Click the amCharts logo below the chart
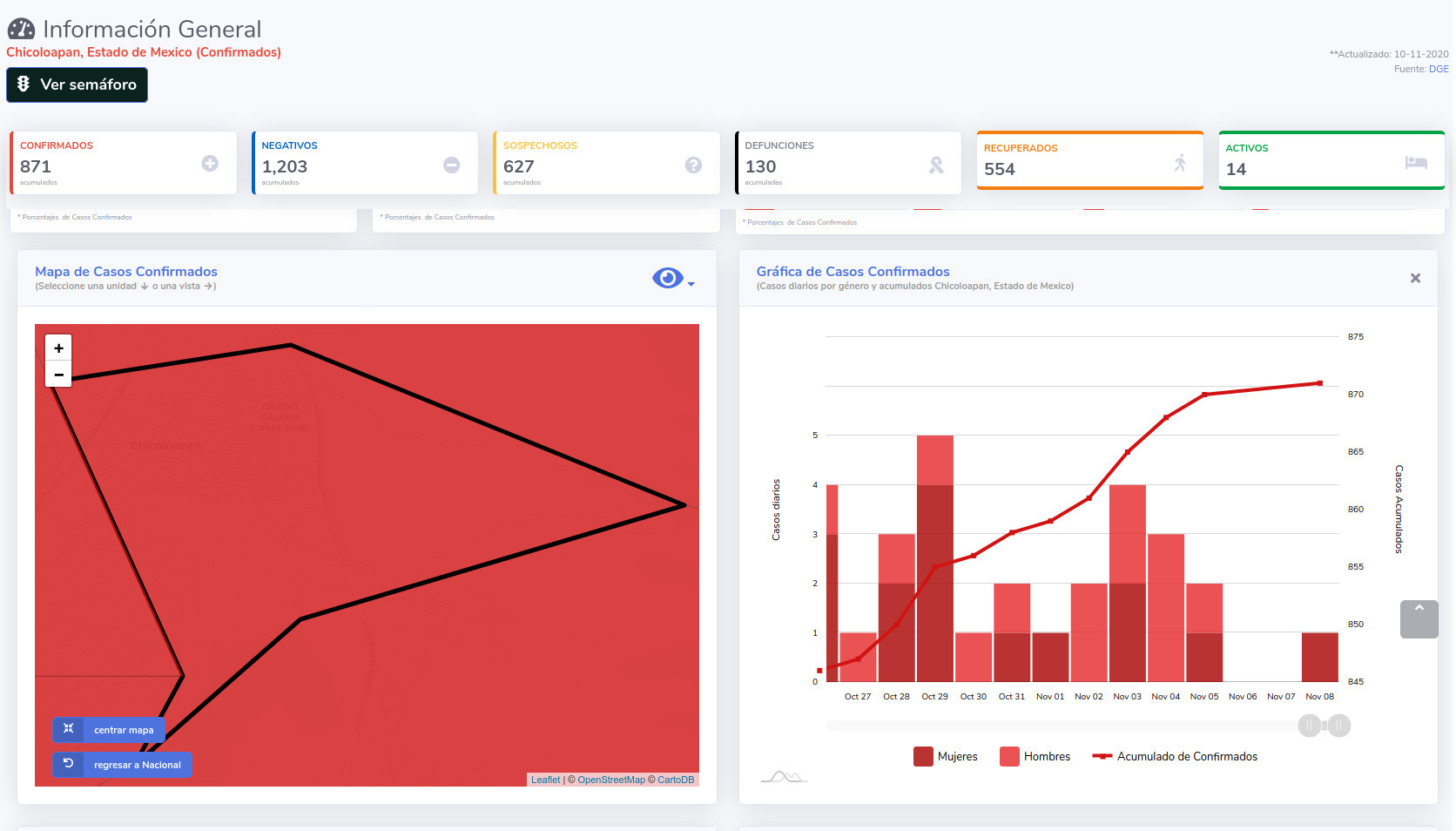 [x=784, y=776]
